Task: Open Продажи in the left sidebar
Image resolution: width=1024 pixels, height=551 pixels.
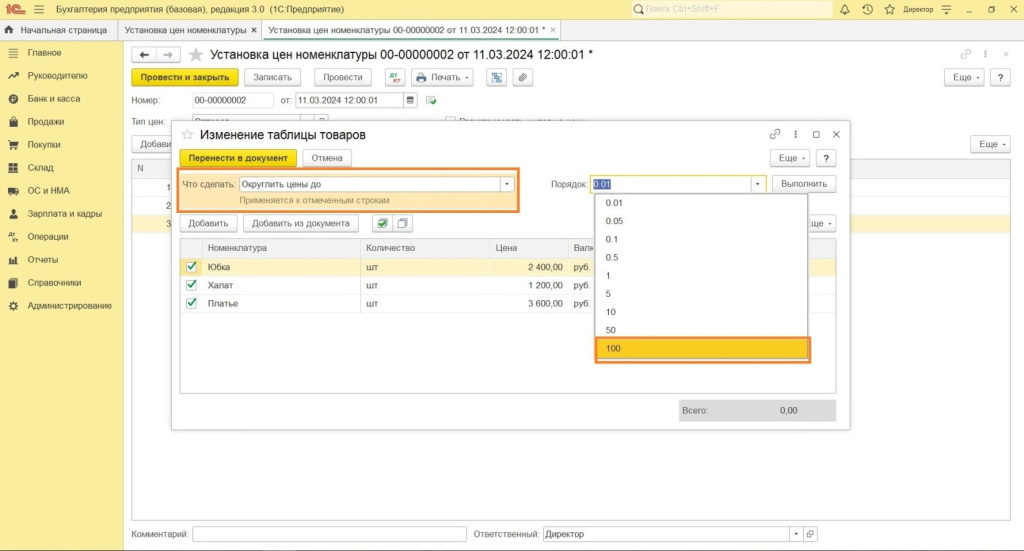Action: (46, 122)
